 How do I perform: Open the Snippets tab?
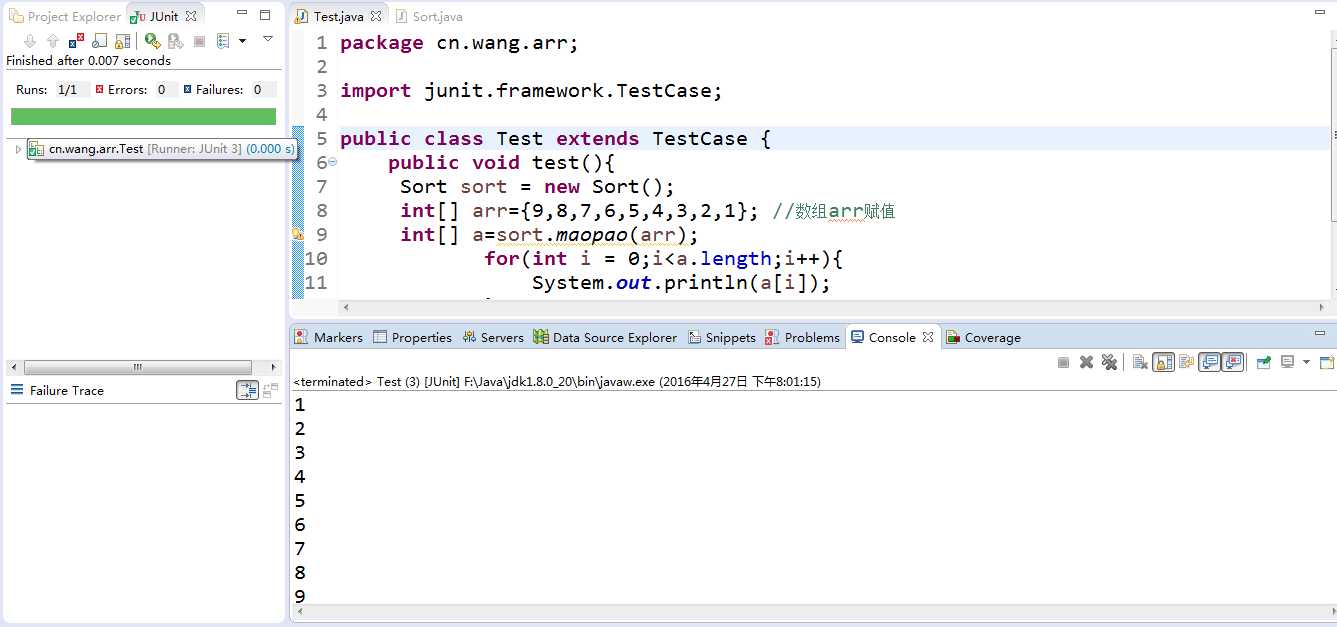click(x=721, y=337)
